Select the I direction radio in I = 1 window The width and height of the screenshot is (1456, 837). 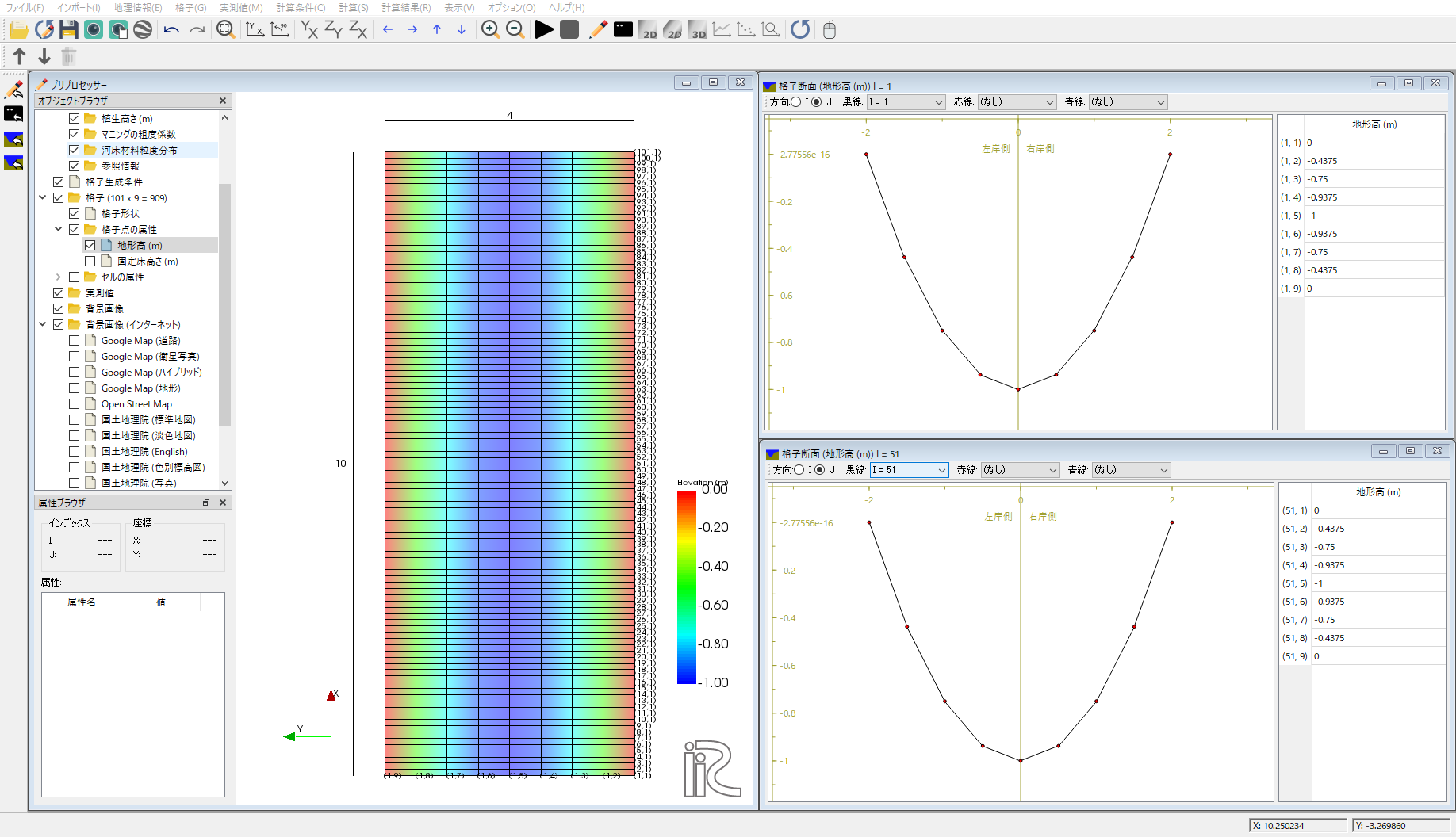796,102
